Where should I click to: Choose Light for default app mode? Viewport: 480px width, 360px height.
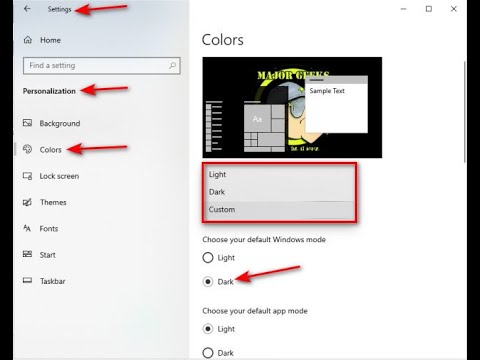208,329
